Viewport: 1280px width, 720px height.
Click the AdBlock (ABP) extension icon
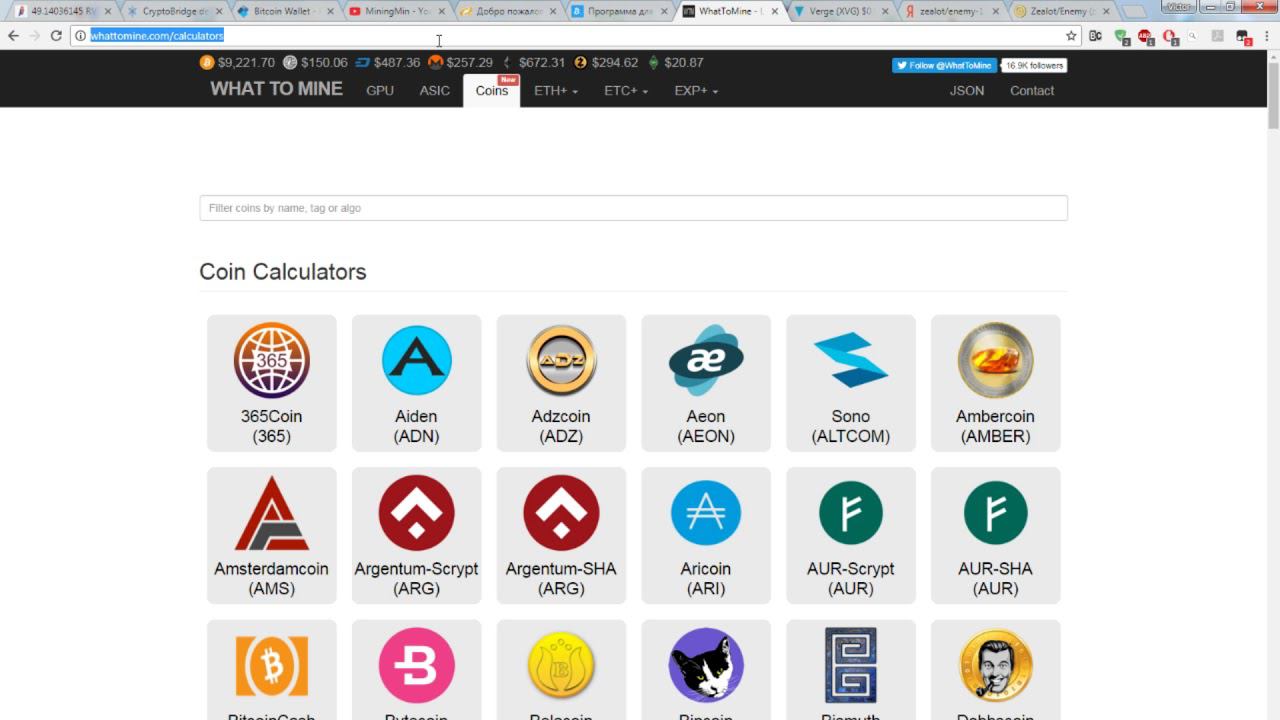click(1145, 36)
